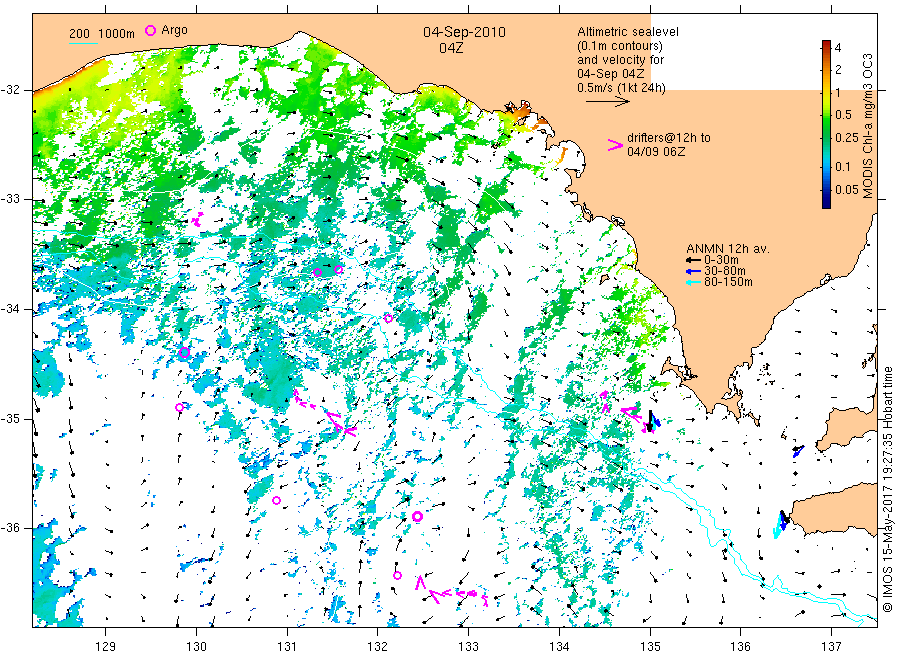Click the bold Argo float circle near 130E, 34.4S
The image size is (900, 660).
pos(184,353)
